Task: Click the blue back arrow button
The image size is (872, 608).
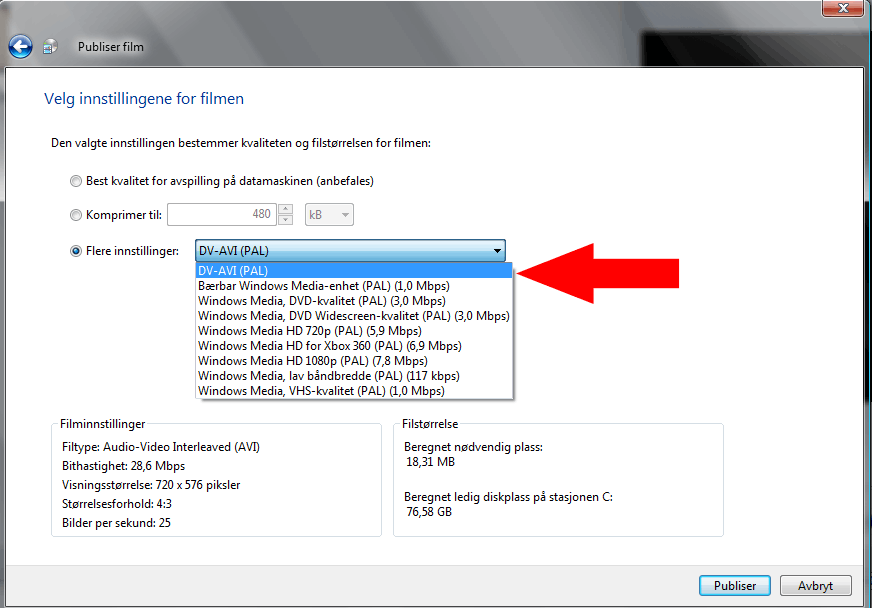Action: coord(21,47)
